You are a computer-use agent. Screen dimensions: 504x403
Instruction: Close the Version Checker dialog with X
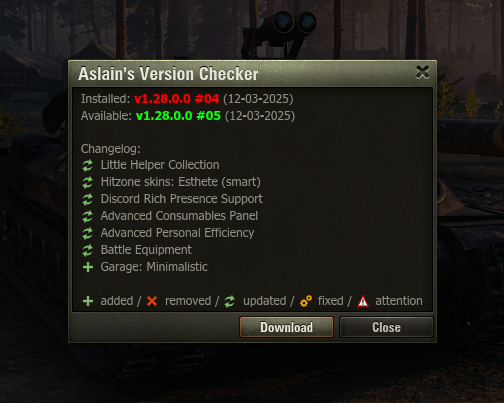click(422, 72)
